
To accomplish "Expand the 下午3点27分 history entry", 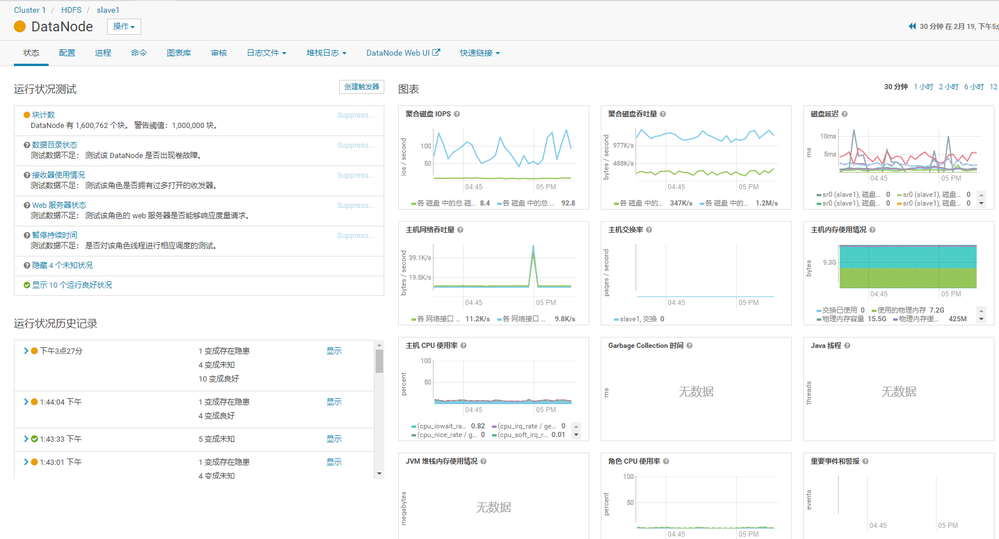I will [26, 351].
